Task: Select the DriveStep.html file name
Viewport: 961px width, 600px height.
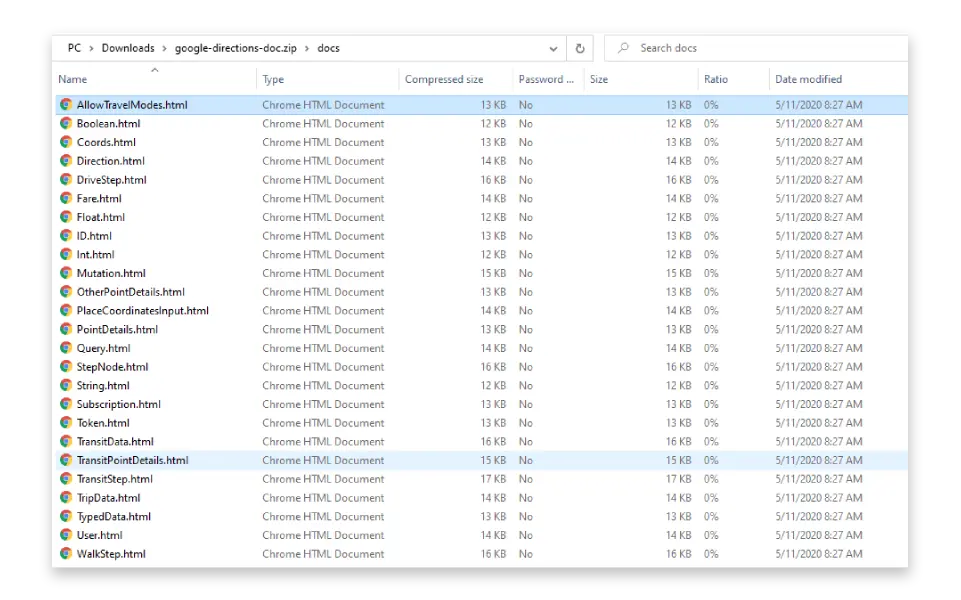Action: point(112,180)
